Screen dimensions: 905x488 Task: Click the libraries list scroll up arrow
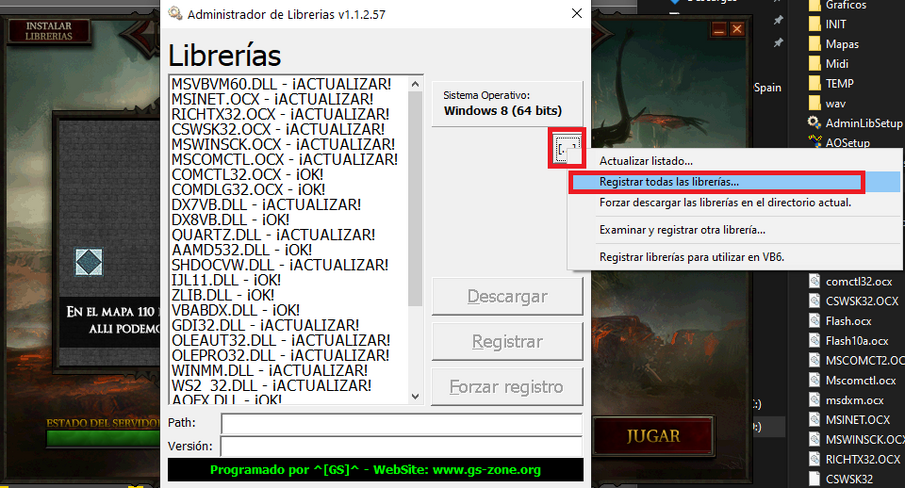[x=415, y=84]
